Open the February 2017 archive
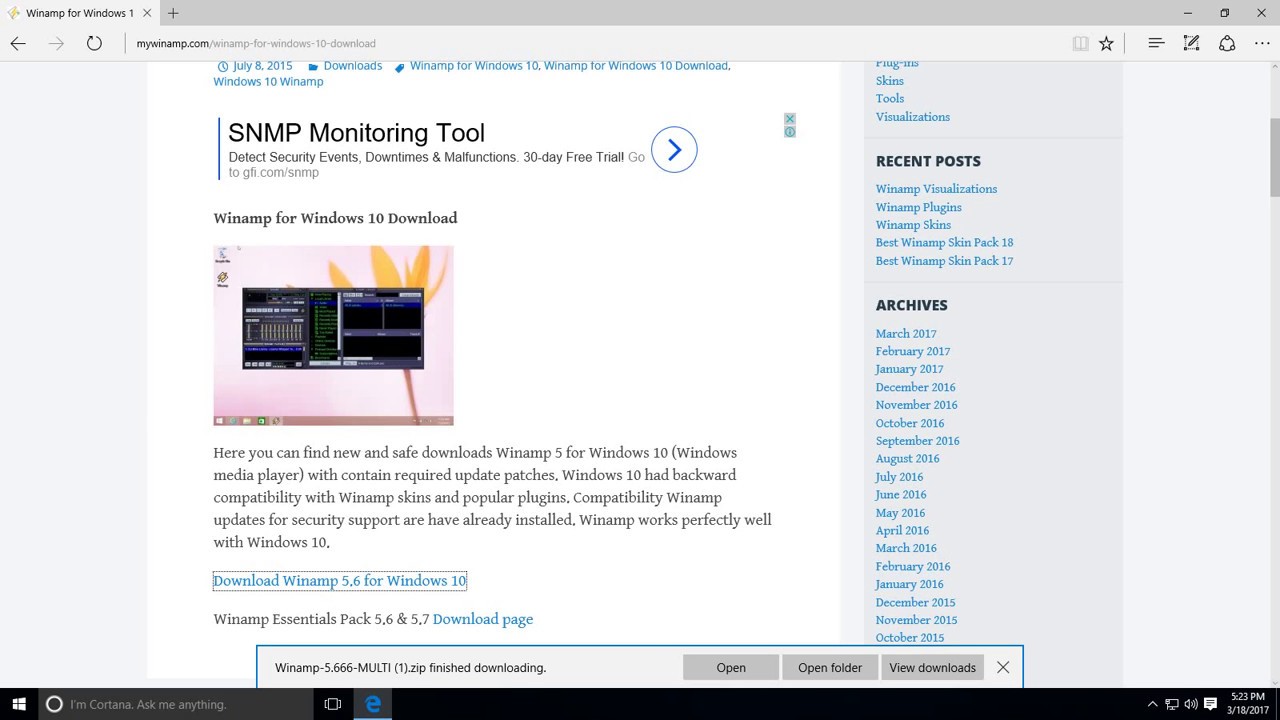The height and width of the screenshot is (720, 1280). coord(913,352)
